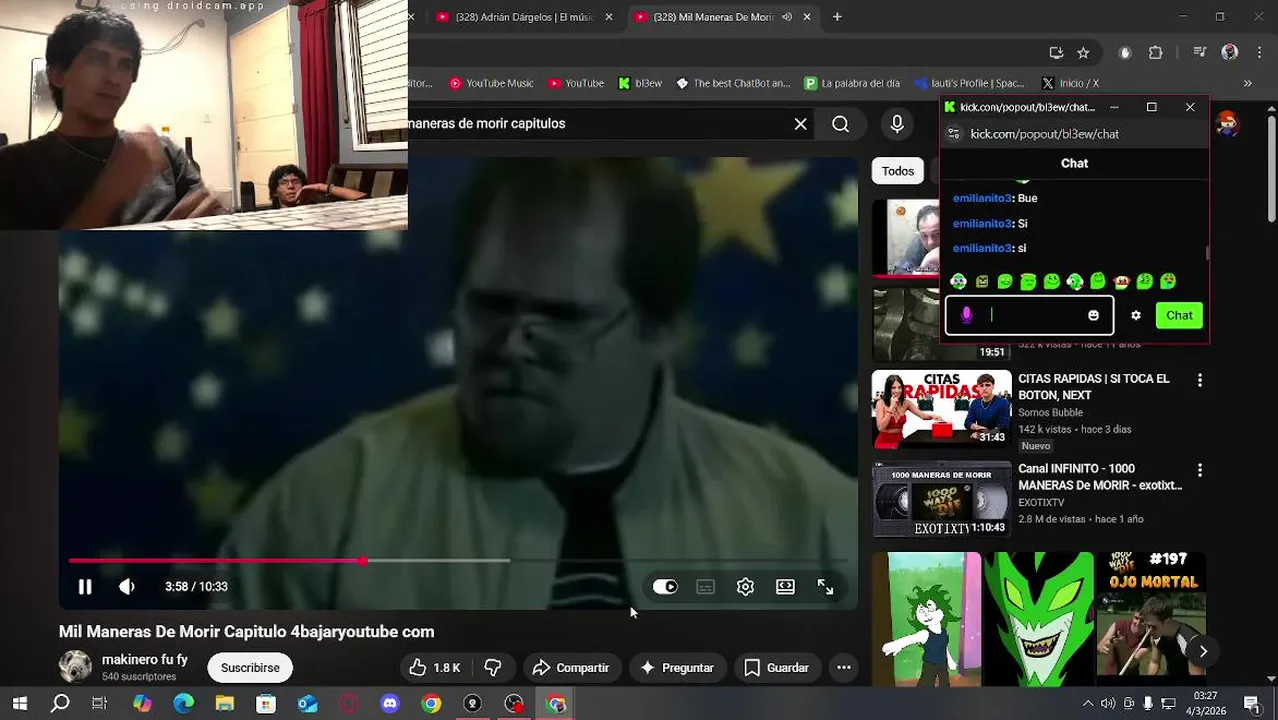This screenshot has width=1278, height=720.
Task: Open the Canal INFINITO 1000 MANERAS video title
Action: tap(1100, 477)
